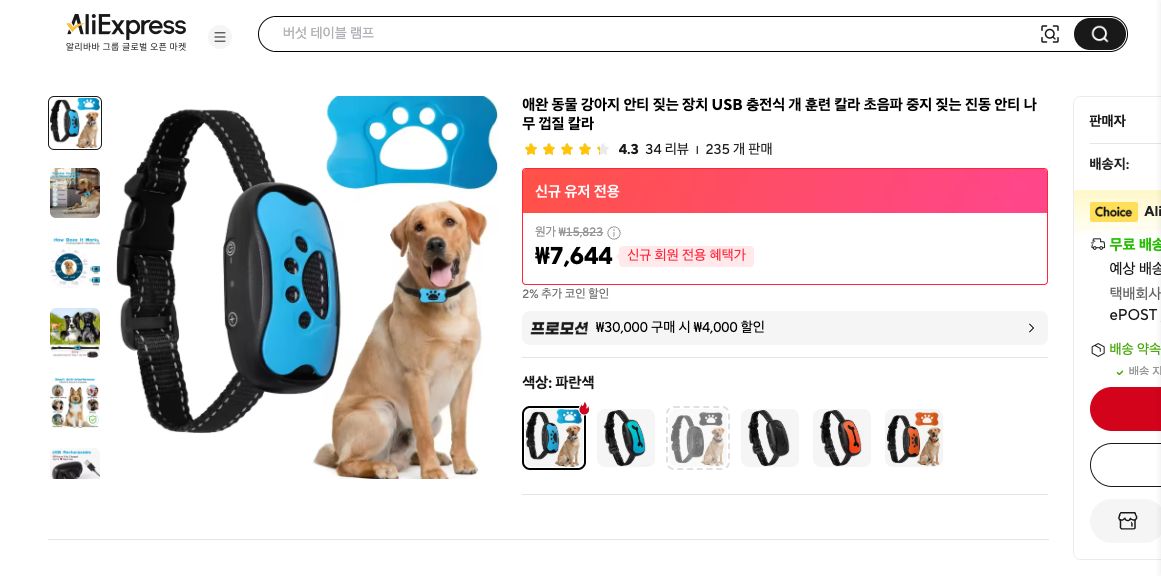
Task: Open the 'How Does It Work' thumbnail
Action: [x=75, y=263]
